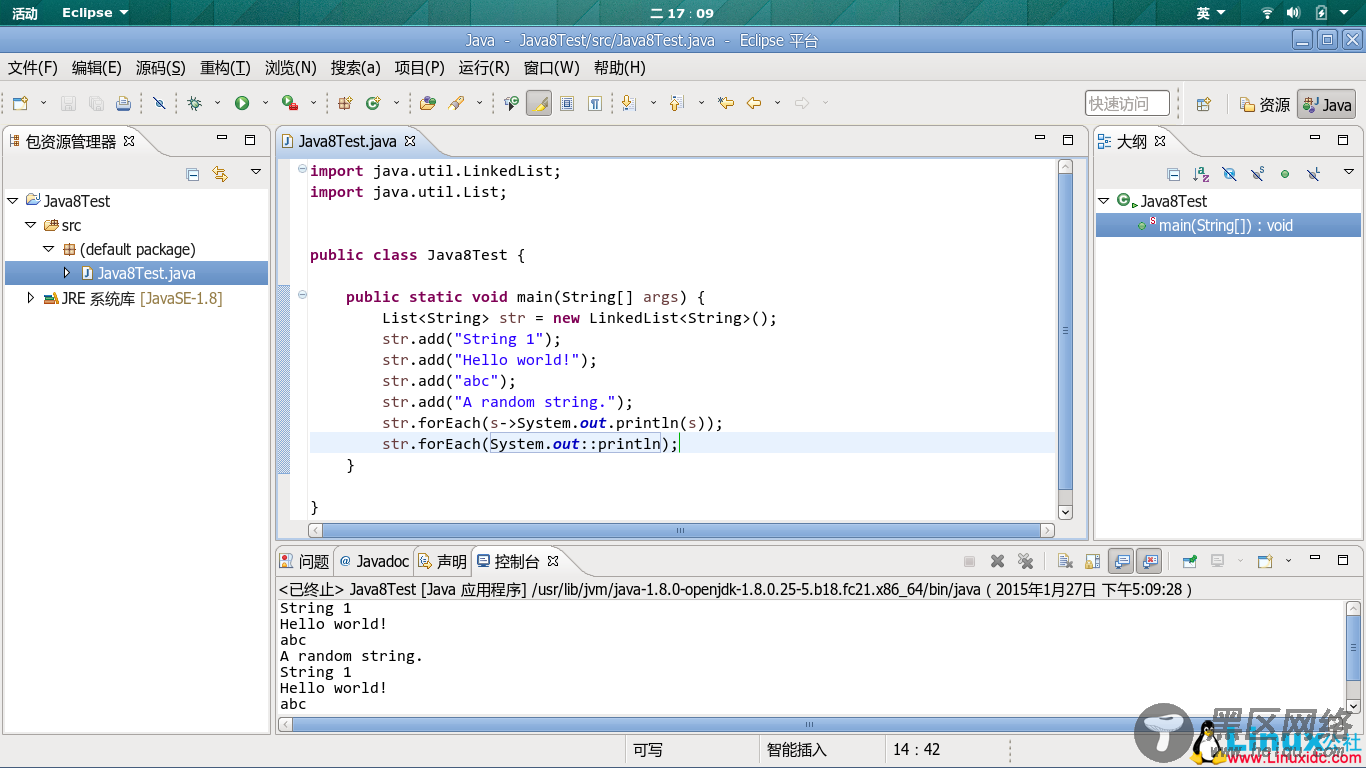Open the 重构(T) menu

(225, 67)
